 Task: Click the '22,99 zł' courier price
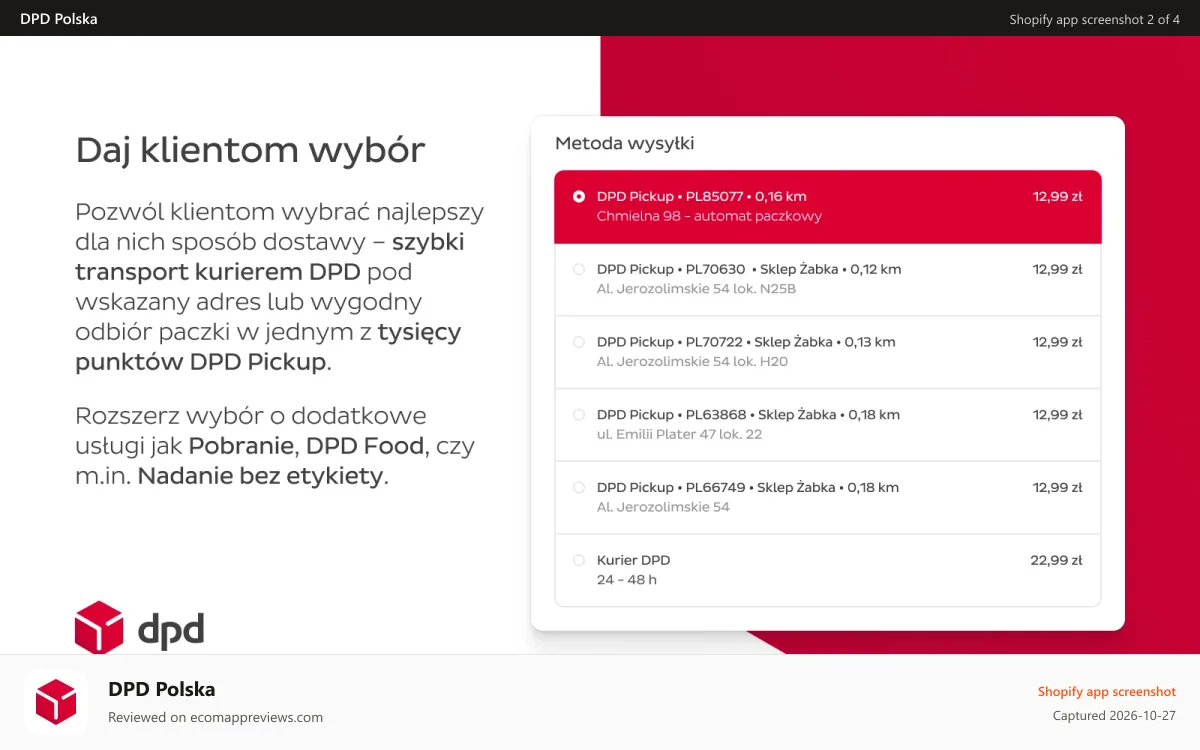point(1056,561)
